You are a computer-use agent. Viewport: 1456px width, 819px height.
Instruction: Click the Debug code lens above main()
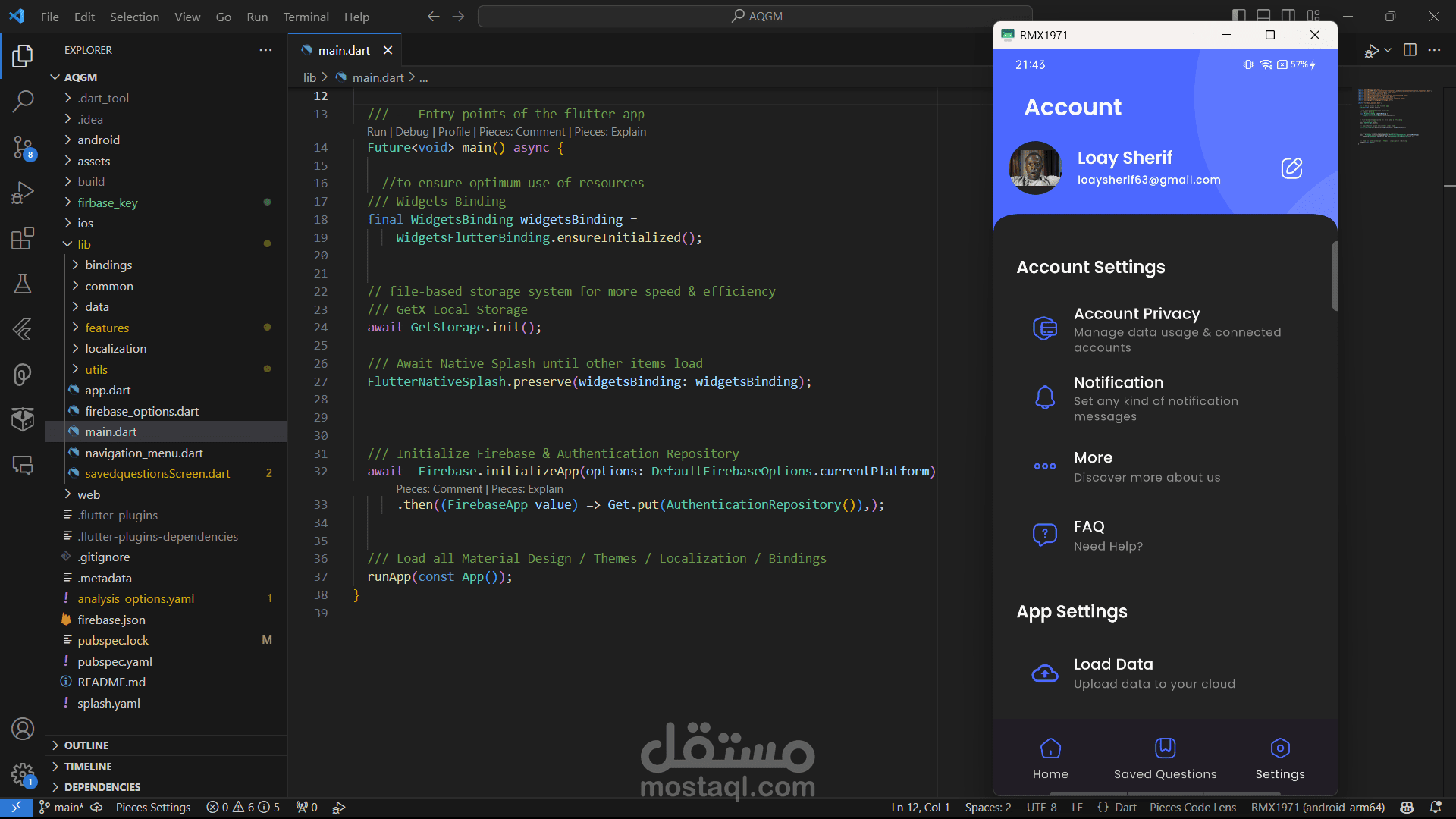coord(412,132)
